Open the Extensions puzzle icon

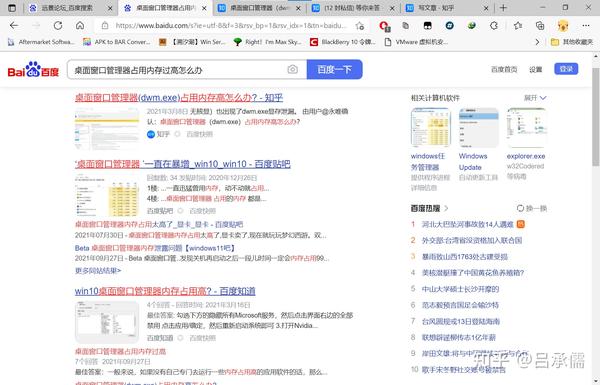click(x=494, y=26)
